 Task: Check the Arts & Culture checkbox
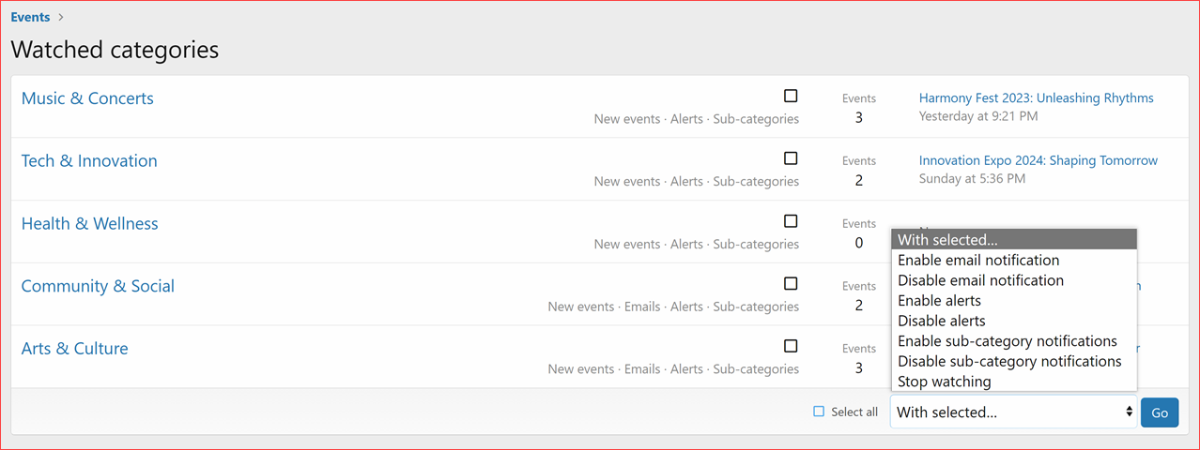(x=791, y=346)
